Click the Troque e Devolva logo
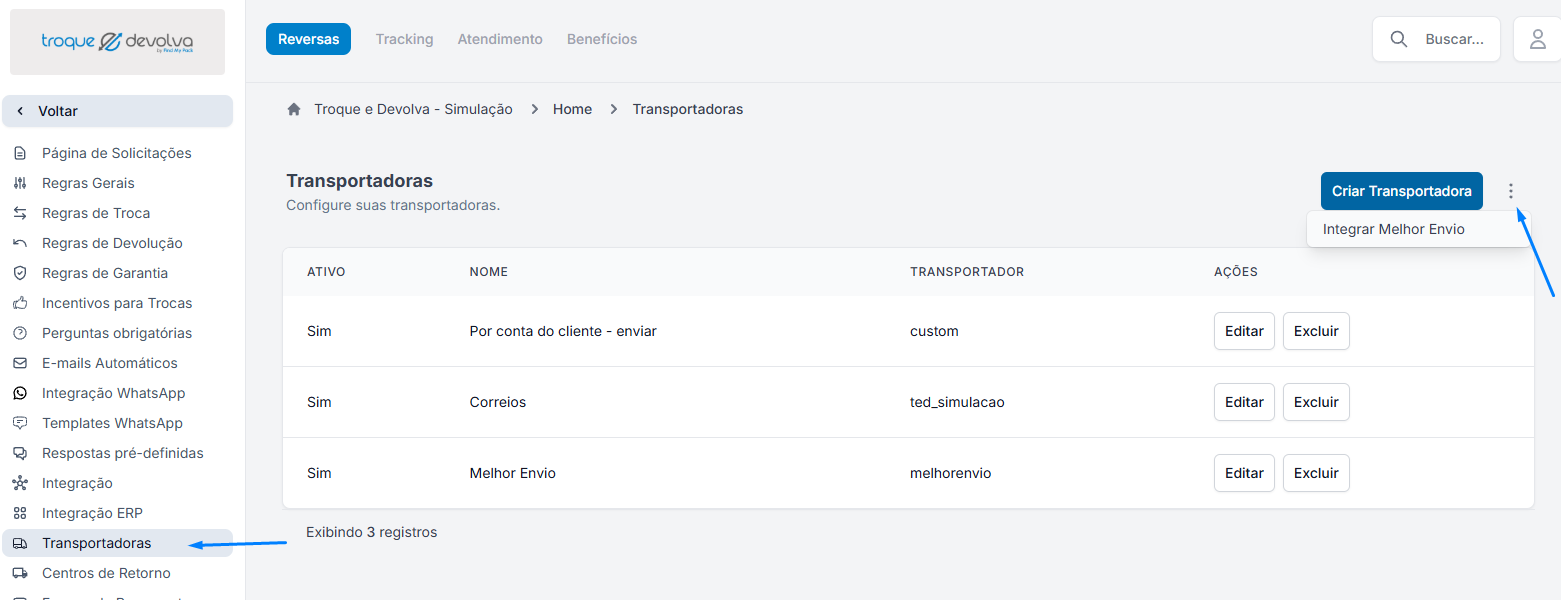 pos(117,42)
